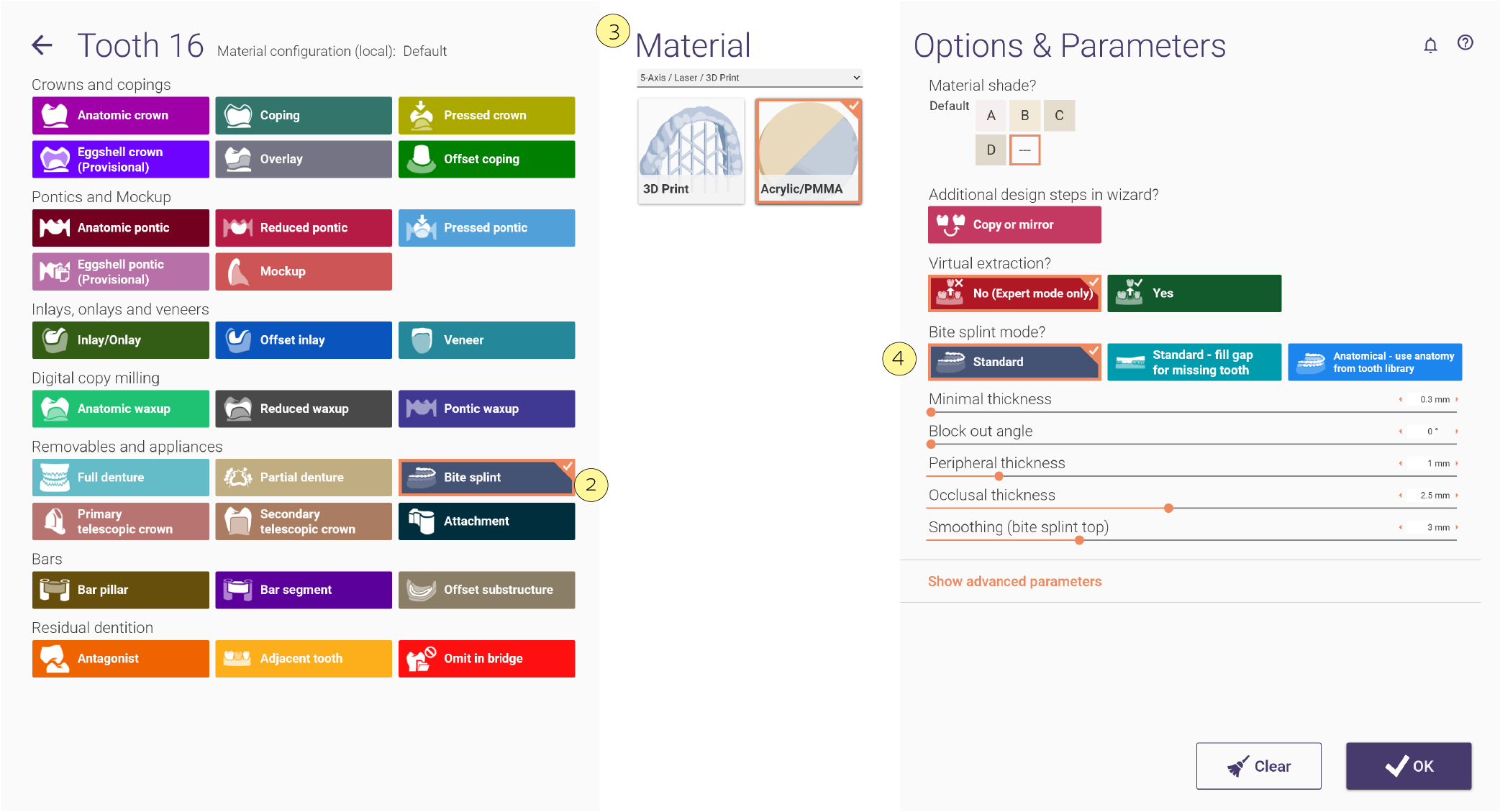Click the Clear button

[x=1259, y=766]
